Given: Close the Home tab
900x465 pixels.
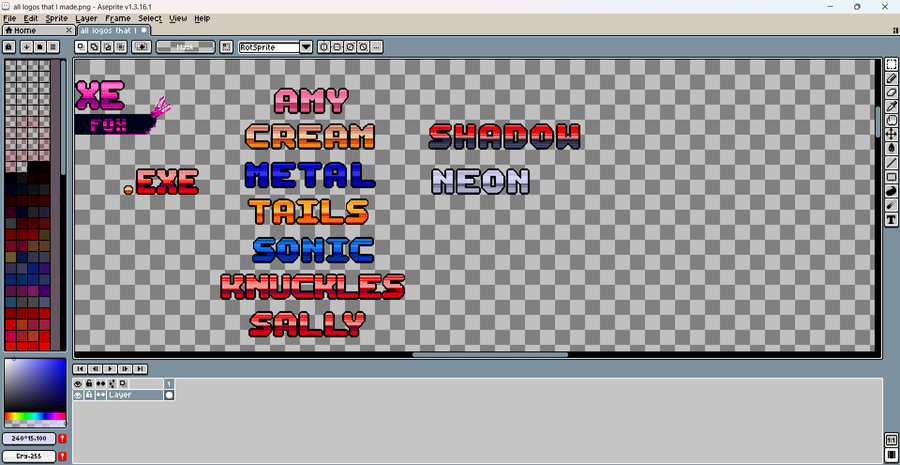Looking at the screenshot, I should [x=69, y=30].
